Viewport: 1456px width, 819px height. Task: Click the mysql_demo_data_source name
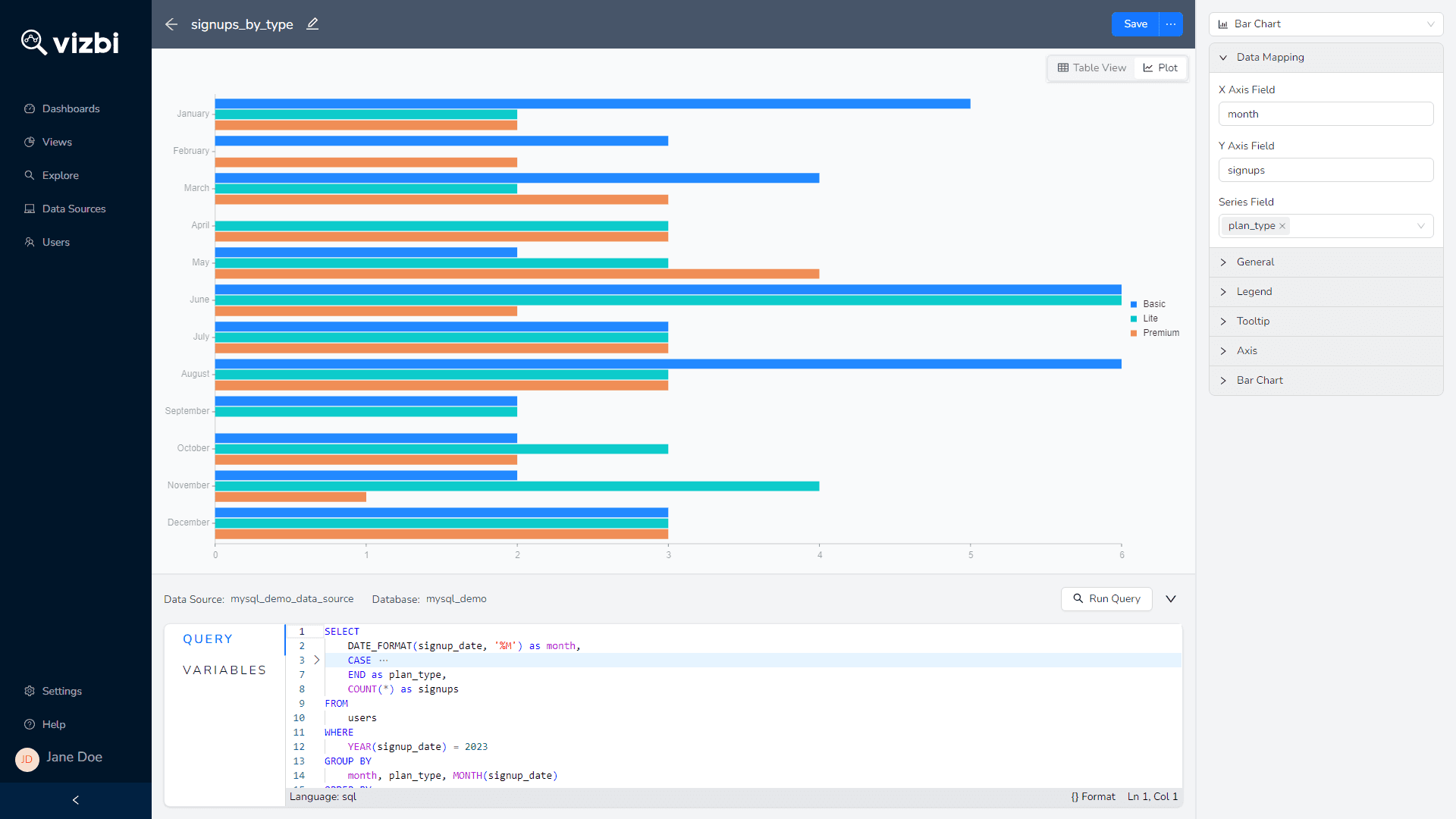coord(292,599)
